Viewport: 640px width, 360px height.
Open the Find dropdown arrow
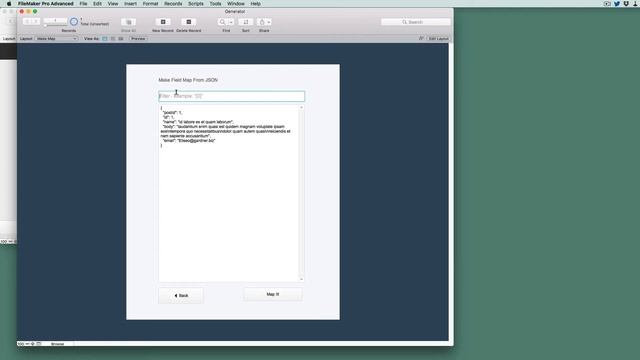pos(231,22)
